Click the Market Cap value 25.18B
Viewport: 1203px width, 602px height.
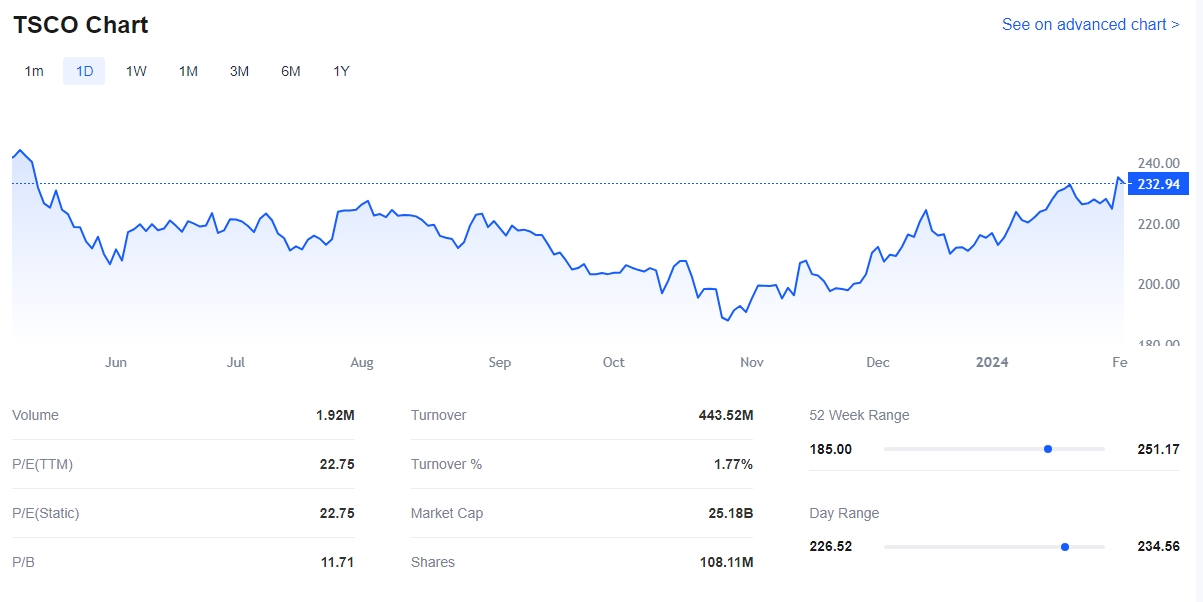730,513
